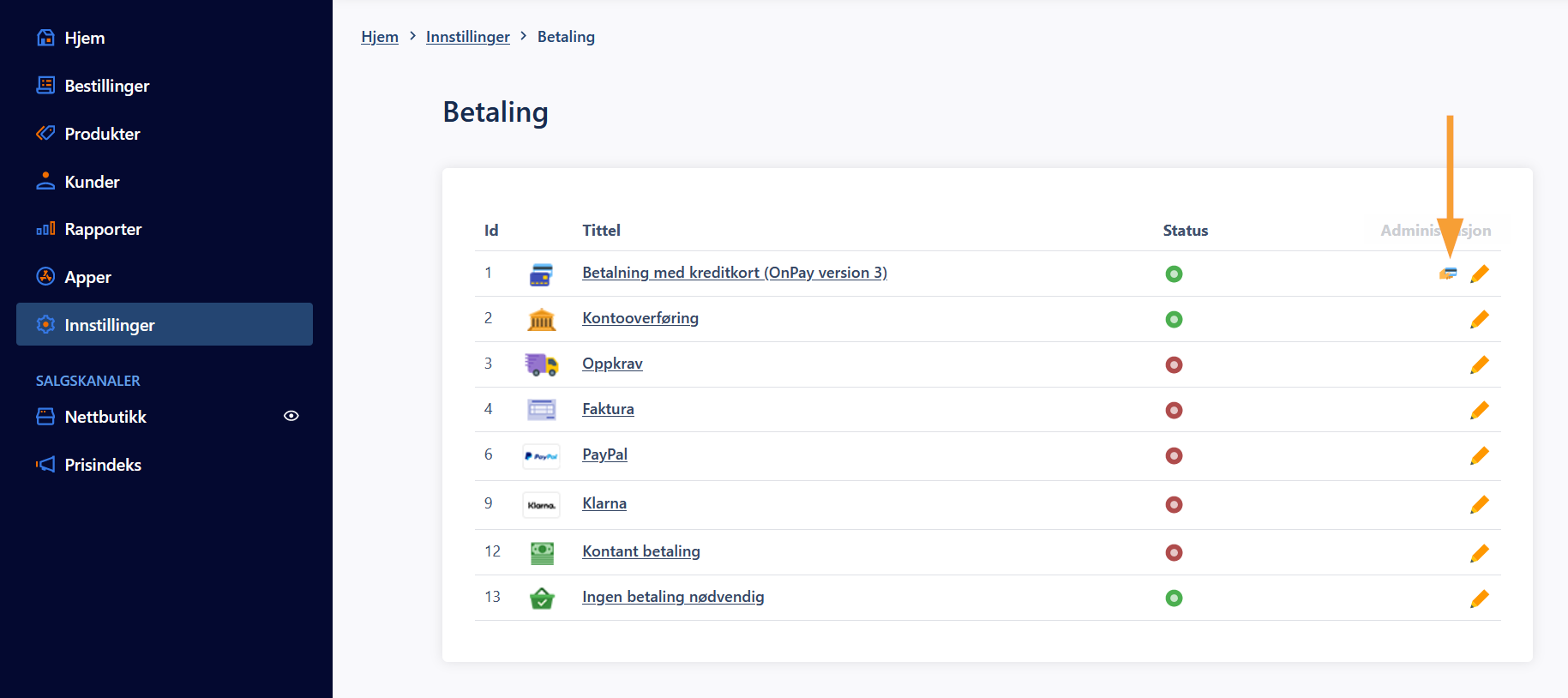Viewport: 1568px width, 698px height.
Task: Click the edit pencil for Kontooverføring
Action: coord(1479,320)
